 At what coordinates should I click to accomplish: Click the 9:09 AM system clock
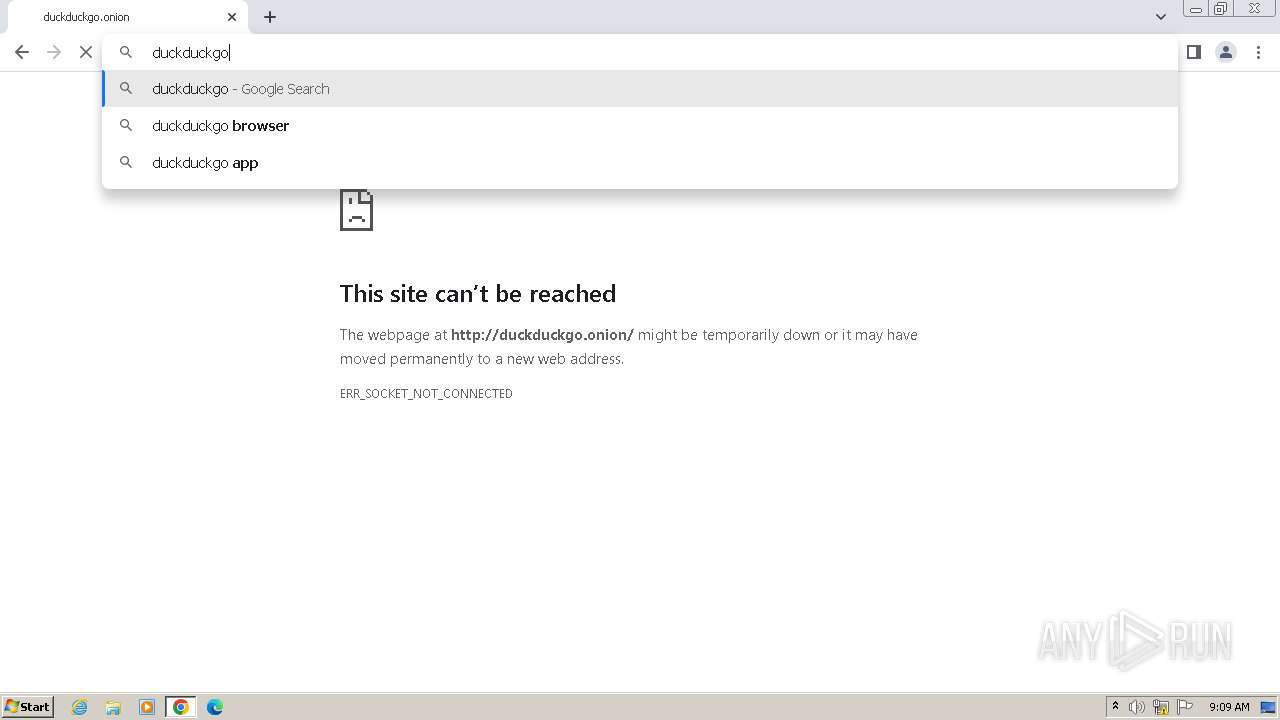[x=1229, y=707]
